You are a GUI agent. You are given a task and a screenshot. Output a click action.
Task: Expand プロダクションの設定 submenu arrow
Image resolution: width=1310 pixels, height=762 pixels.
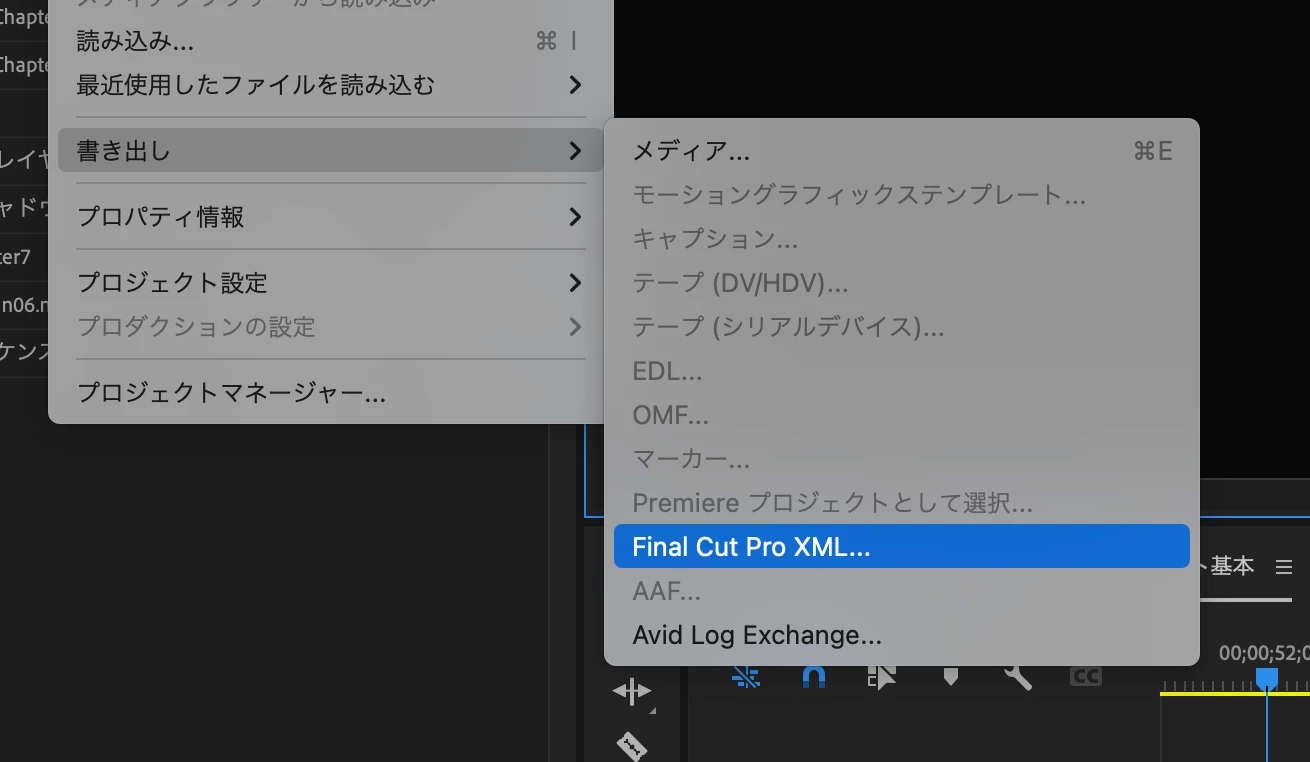click(575, 327)
